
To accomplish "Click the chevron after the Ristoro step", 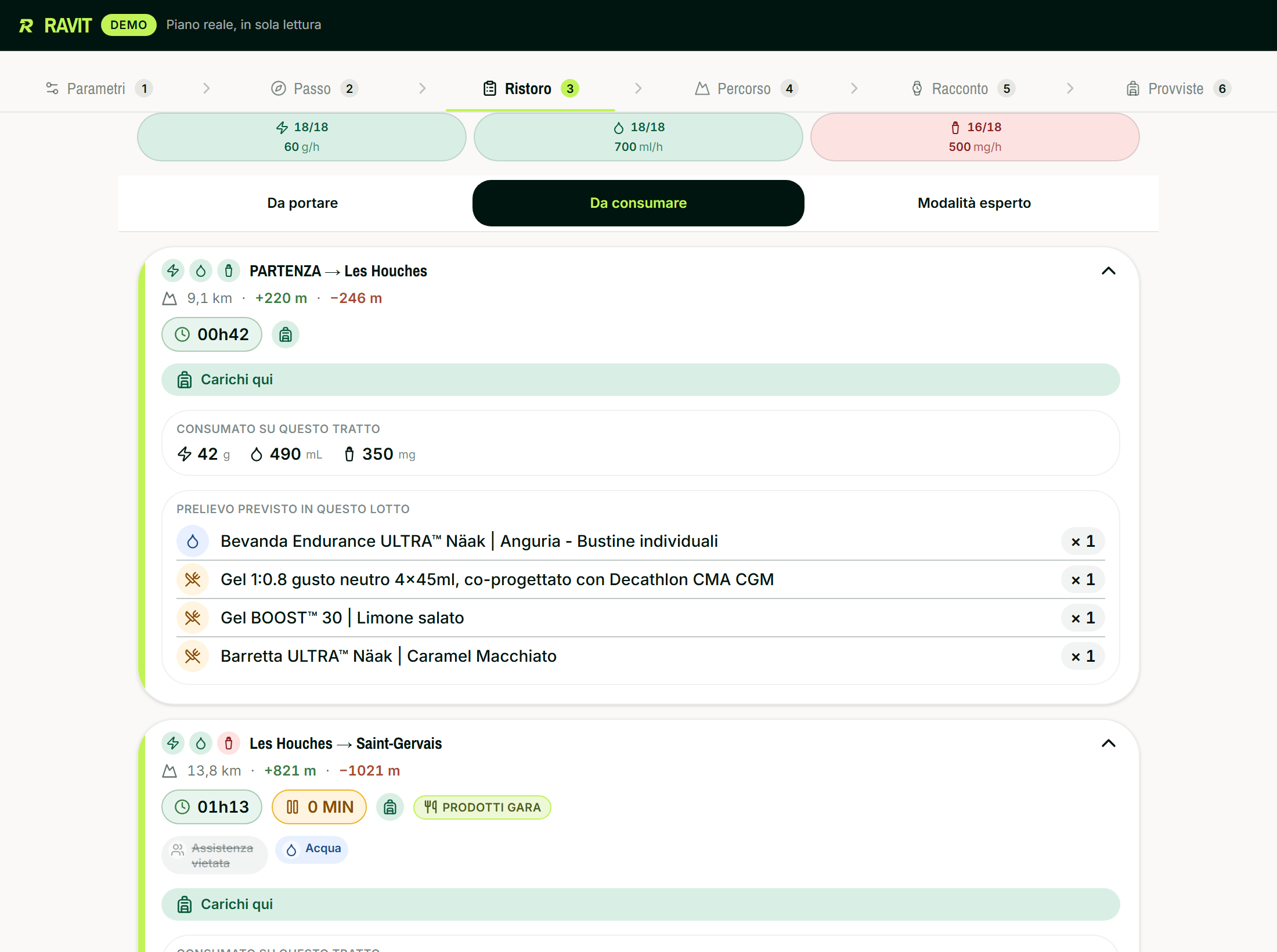I will pos(638,88).
